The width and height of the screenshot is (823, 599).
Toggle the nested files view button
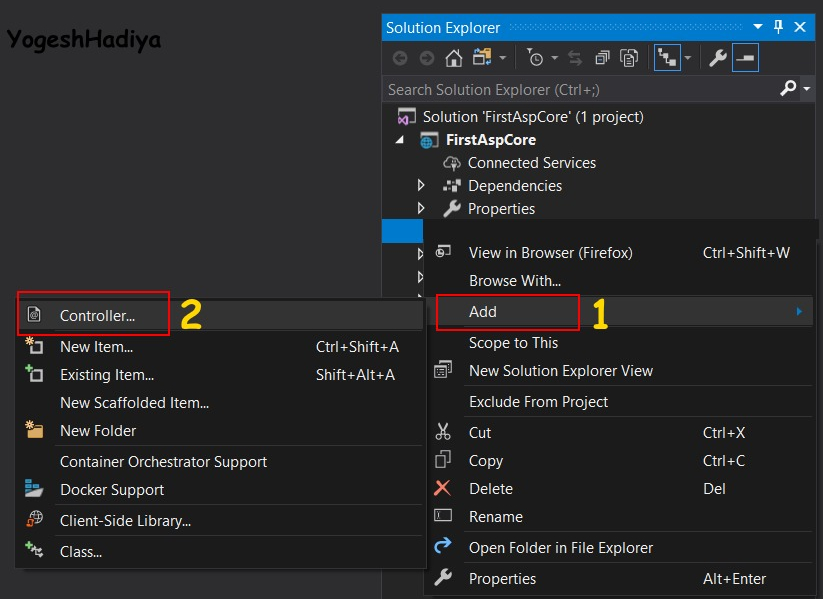click(667, 58)
